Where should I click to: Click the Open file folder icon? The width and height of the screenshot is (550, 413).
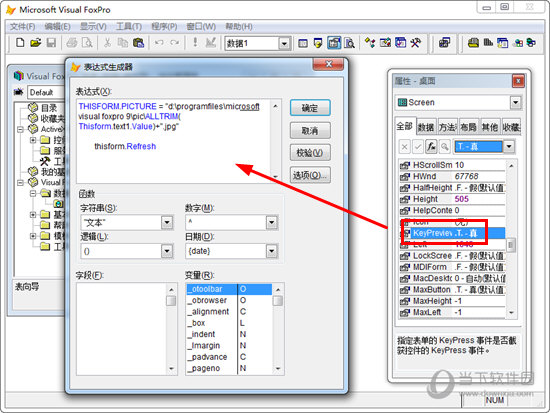tap(35, 43)
